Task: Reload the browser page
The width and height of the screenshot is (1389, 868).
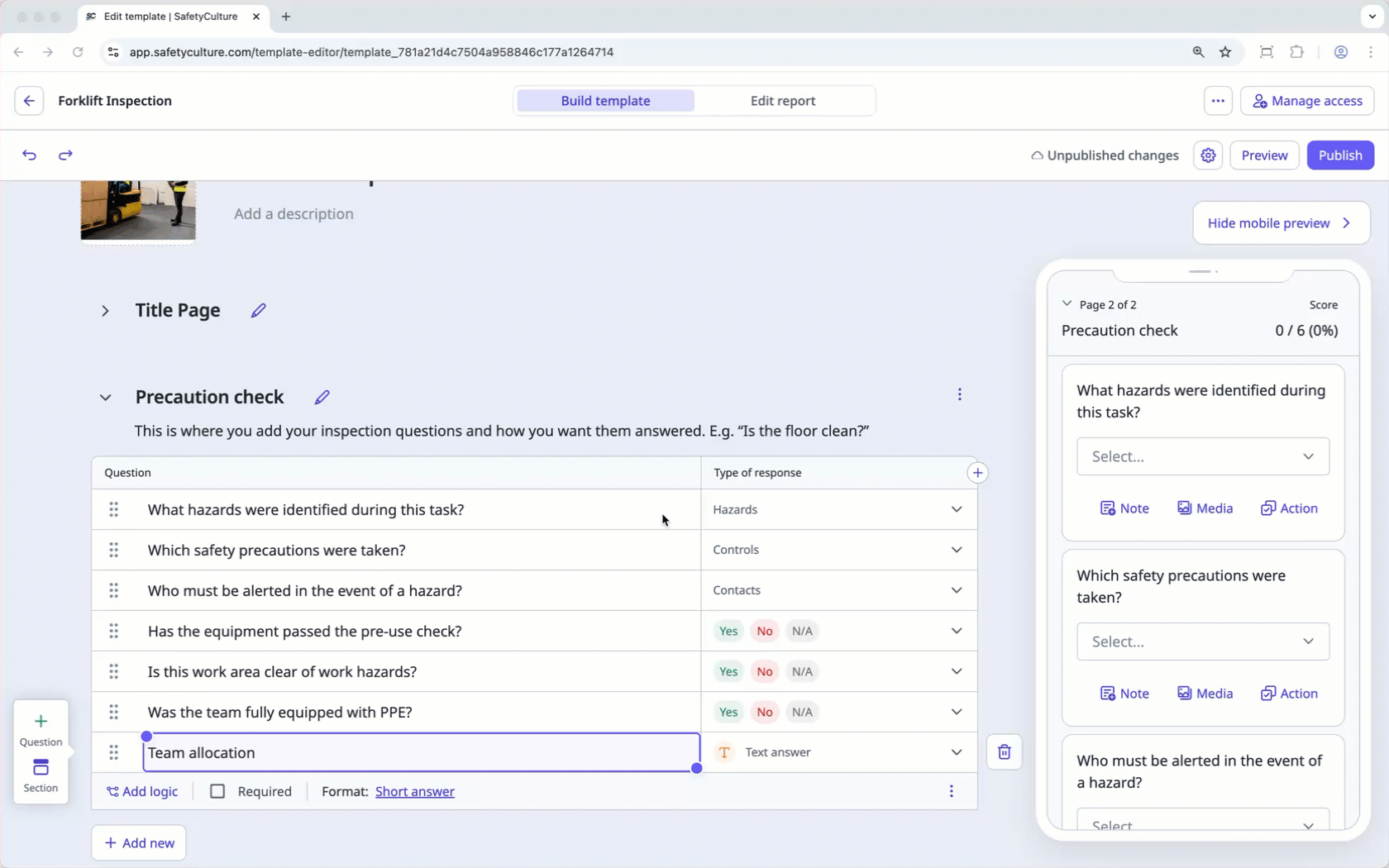Action: coord(78,52)
